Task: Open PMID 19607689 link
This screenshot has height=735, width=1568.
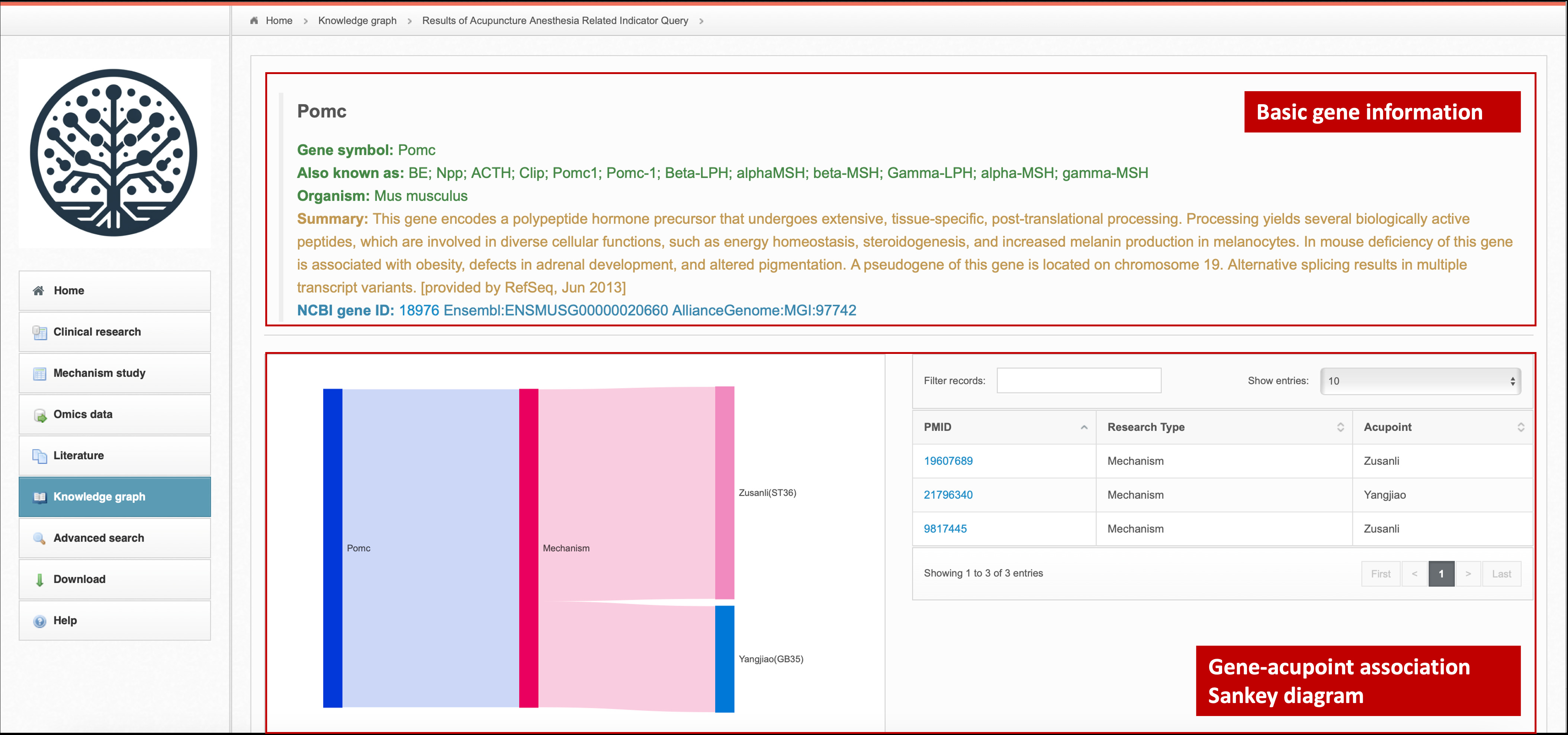Action: [948, 461]
